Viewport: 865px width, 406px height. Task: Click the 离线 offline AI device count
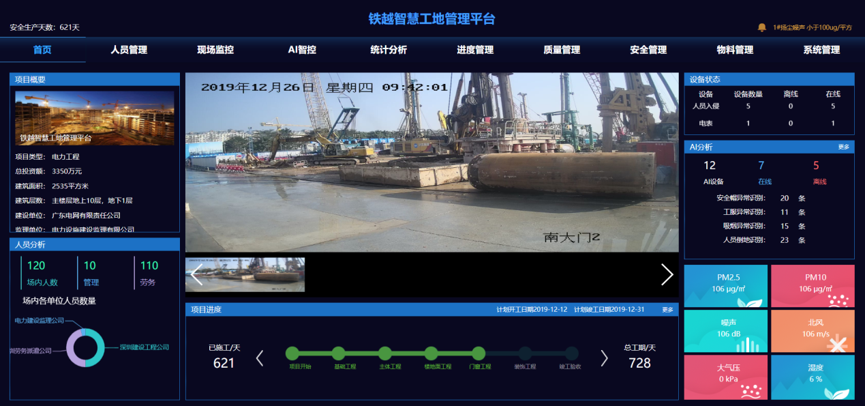coord(816,166)
